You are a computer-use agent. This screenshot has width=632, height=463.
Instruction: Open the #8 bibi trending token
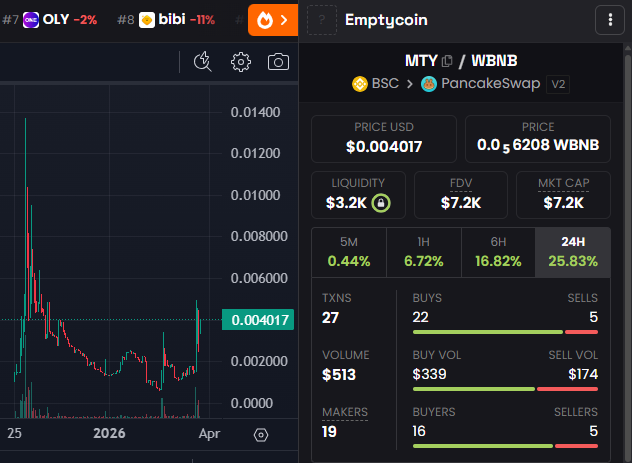click(166, 20)
